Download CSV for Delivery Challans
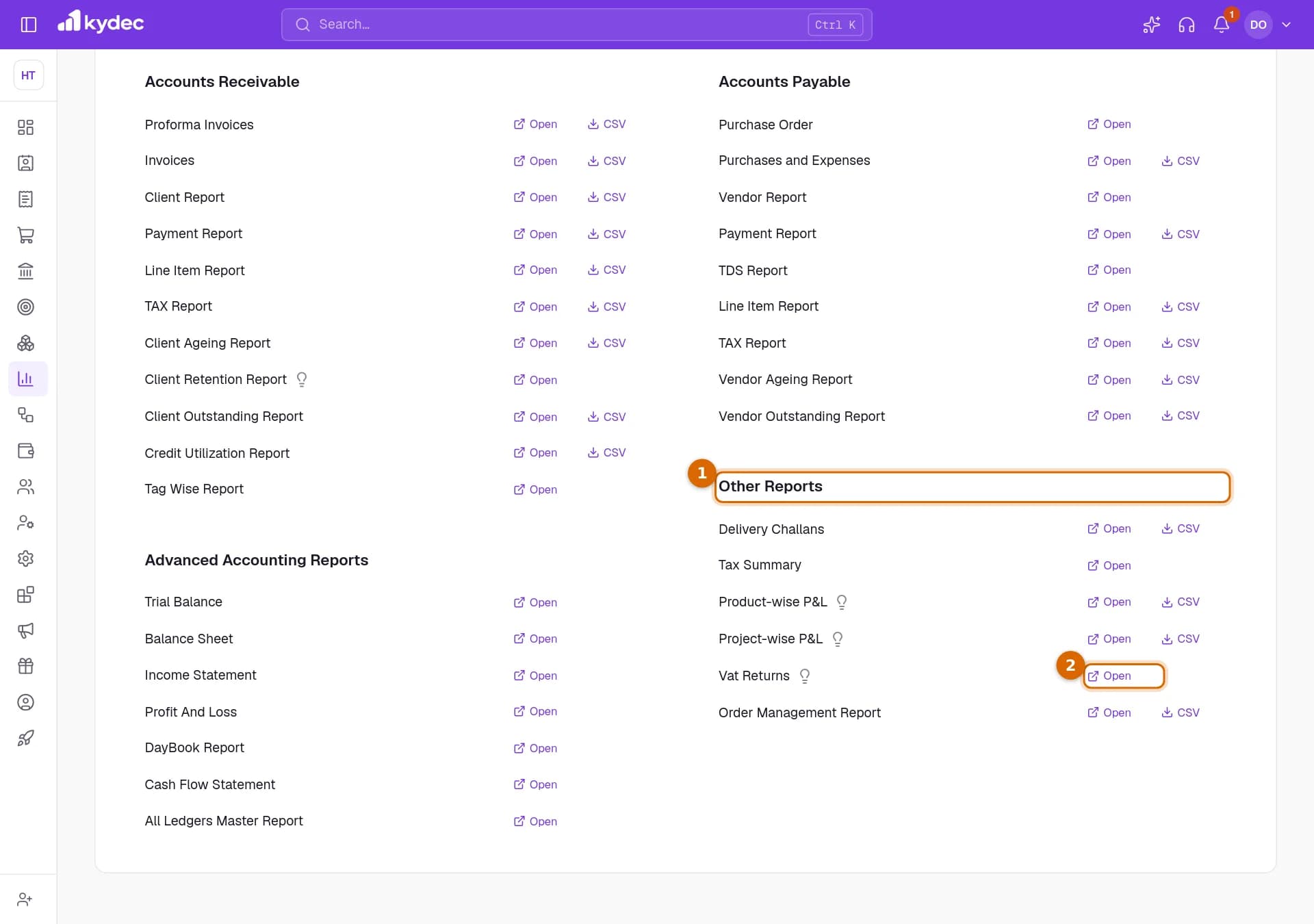The image size is (1314, 924). coord(1180,528)
